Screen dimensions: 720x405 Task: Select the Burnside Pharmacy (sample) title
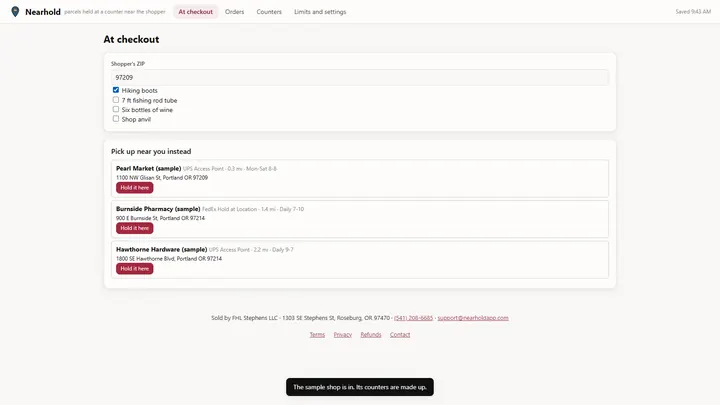(x=158, y=209)
